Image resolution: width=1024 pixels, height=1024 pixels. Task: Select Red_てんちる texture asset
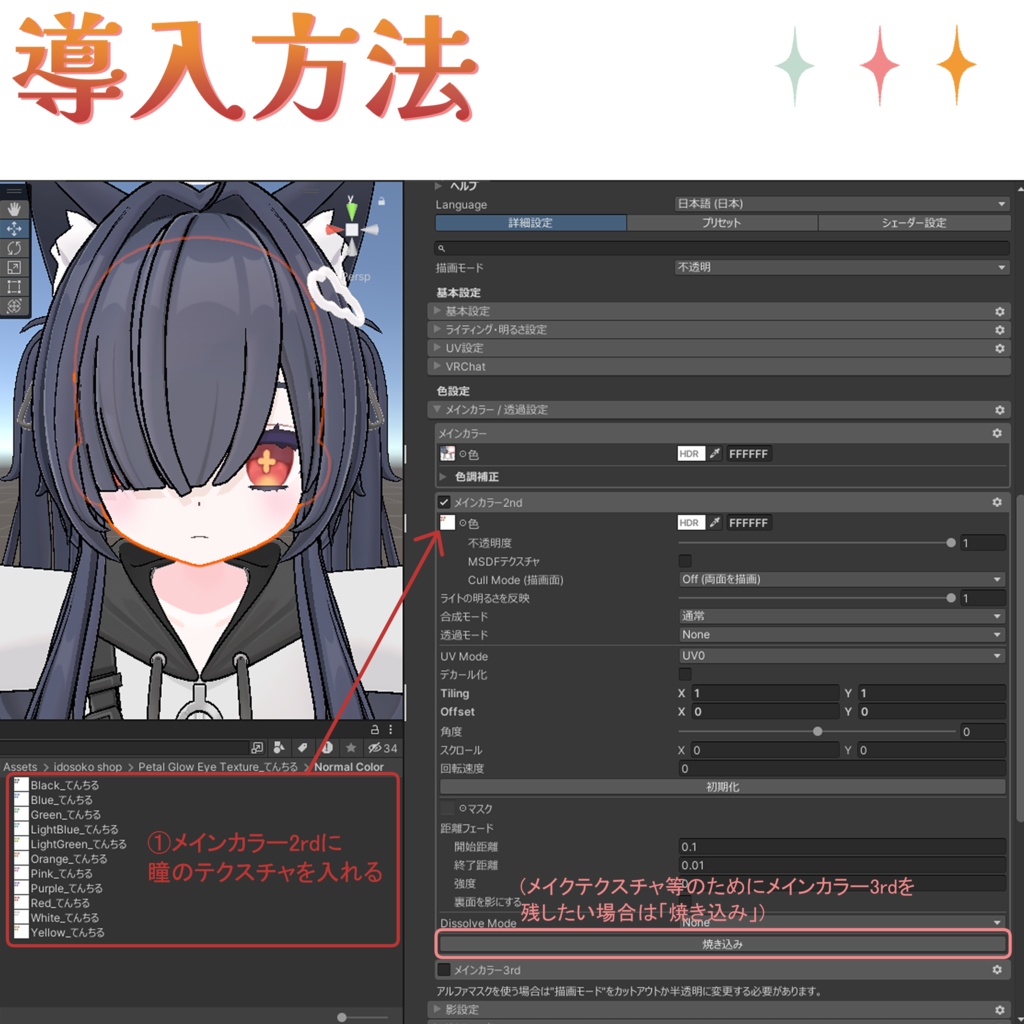tap(59, 903)
